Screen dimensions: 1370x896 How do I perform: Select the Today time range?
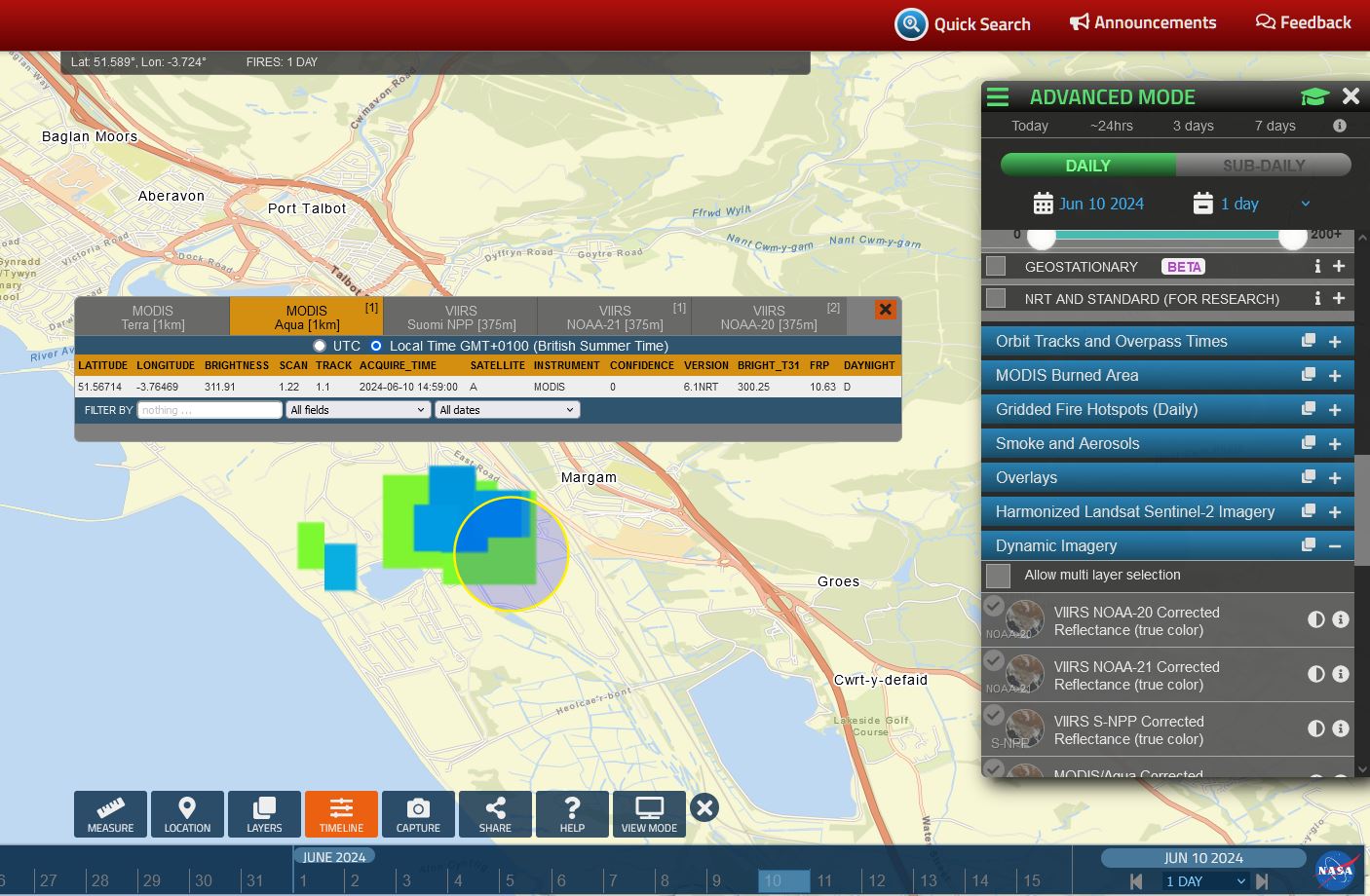(1030, 126)
